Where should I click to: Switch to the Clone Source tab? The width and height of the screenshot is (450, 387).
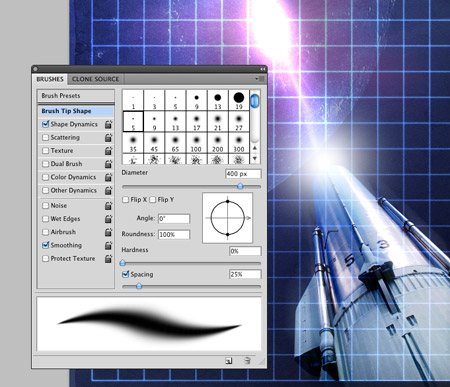tap(95, 79)
